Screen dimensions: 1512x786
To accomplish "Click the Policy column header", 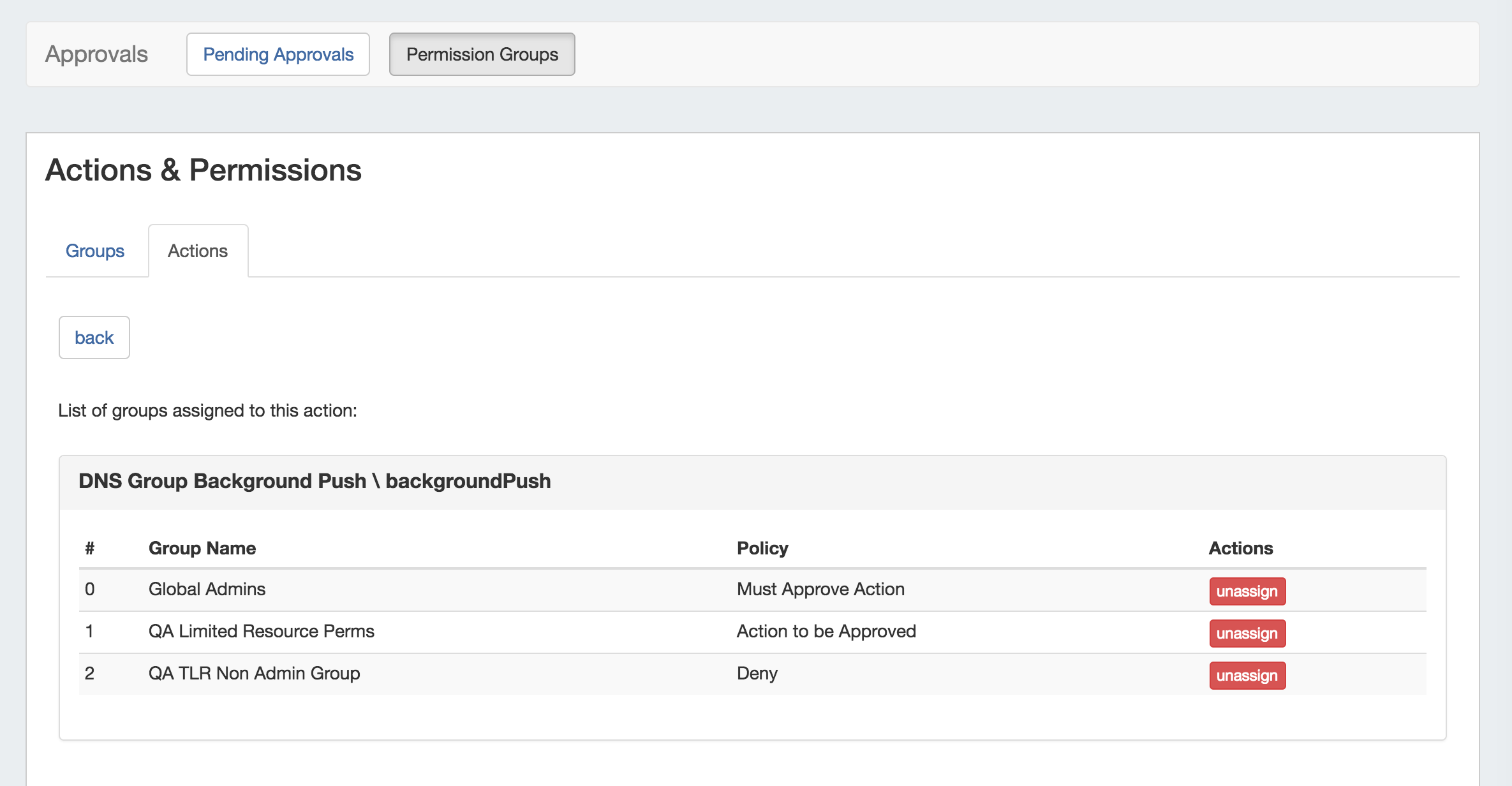I will pos(762,548).
